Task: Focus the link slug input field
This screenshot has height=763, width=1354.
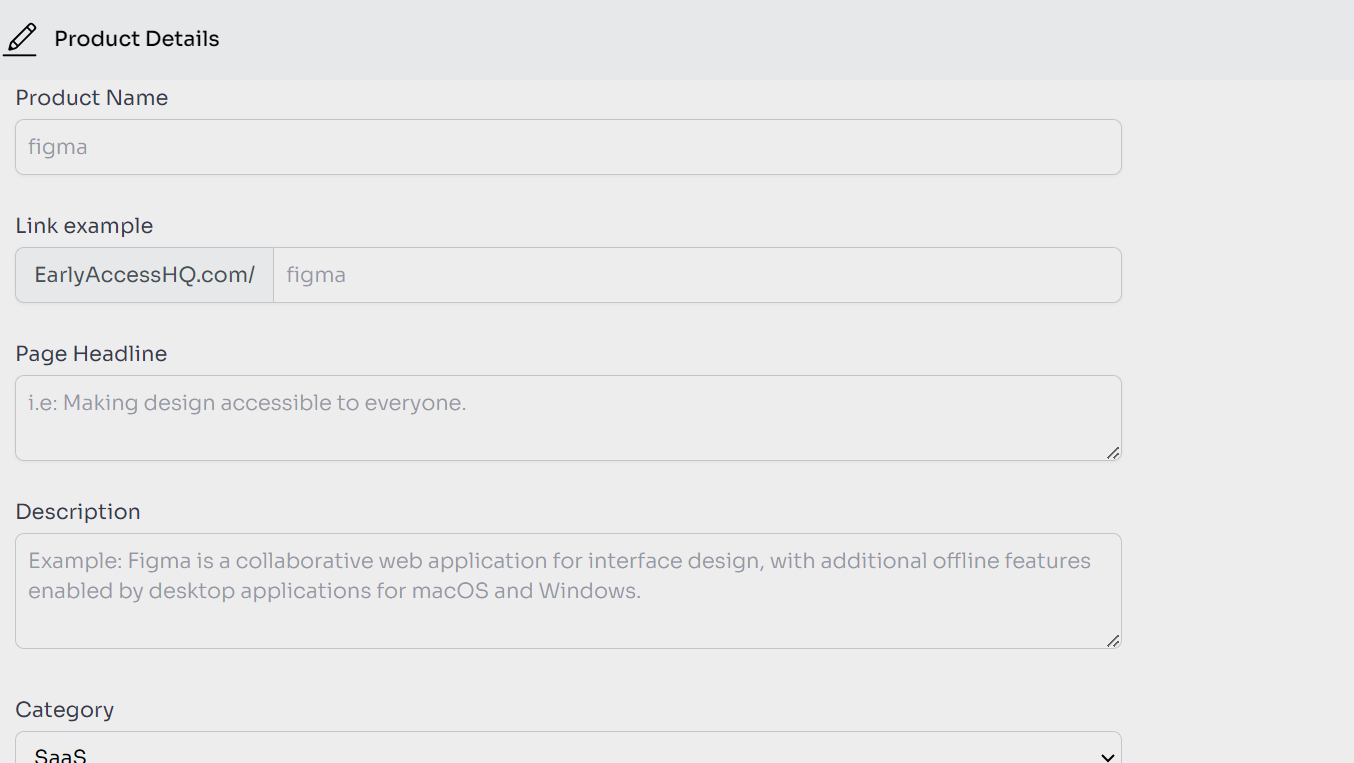Action: point(697,275)
